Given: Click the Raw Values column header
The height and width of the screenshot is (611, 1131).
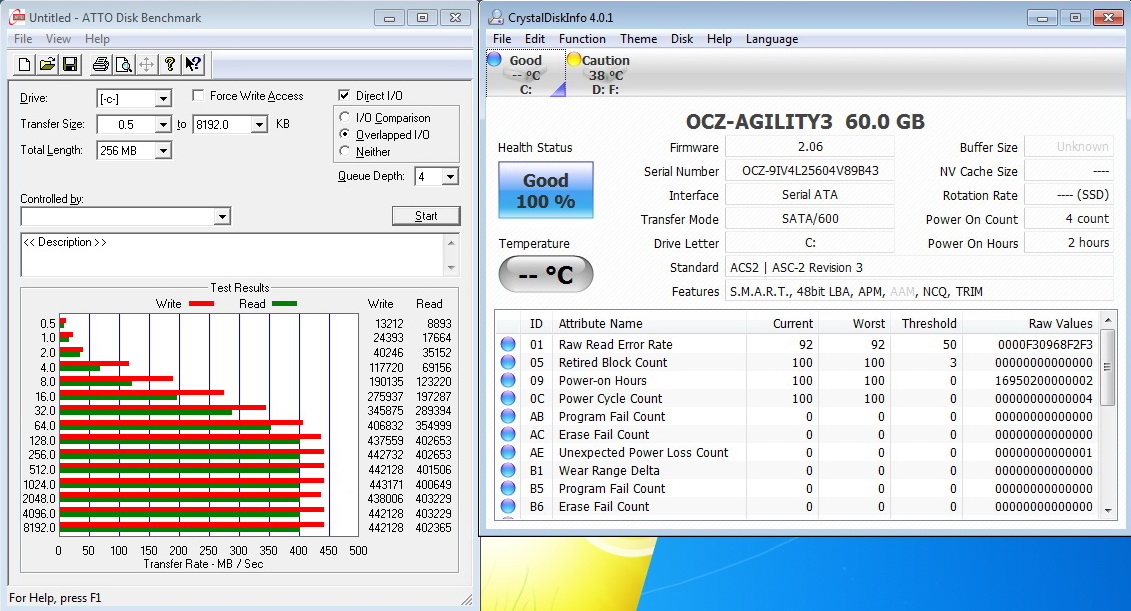Looking at the screenshot, I should pyautogui.click(x=1031, y=323).
